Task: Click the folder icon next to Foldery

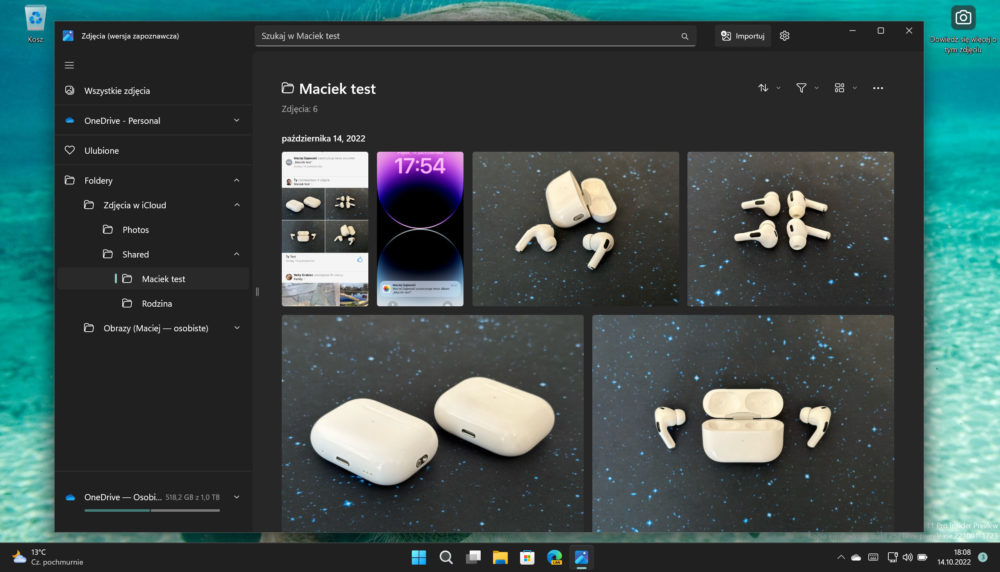Action: pos(70,180)
